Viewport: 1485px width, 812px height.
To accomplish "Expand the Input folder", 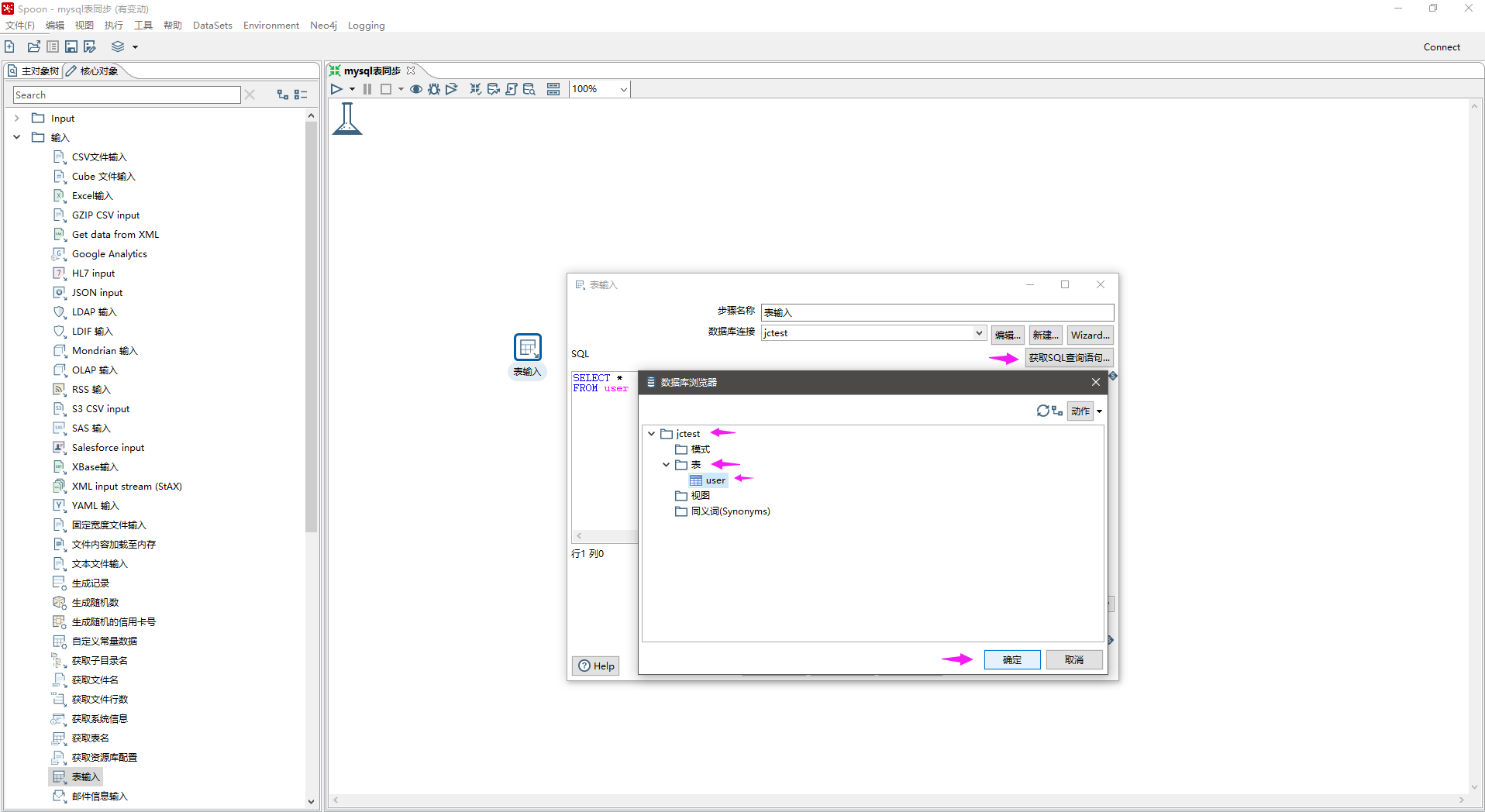I will 17,119.
